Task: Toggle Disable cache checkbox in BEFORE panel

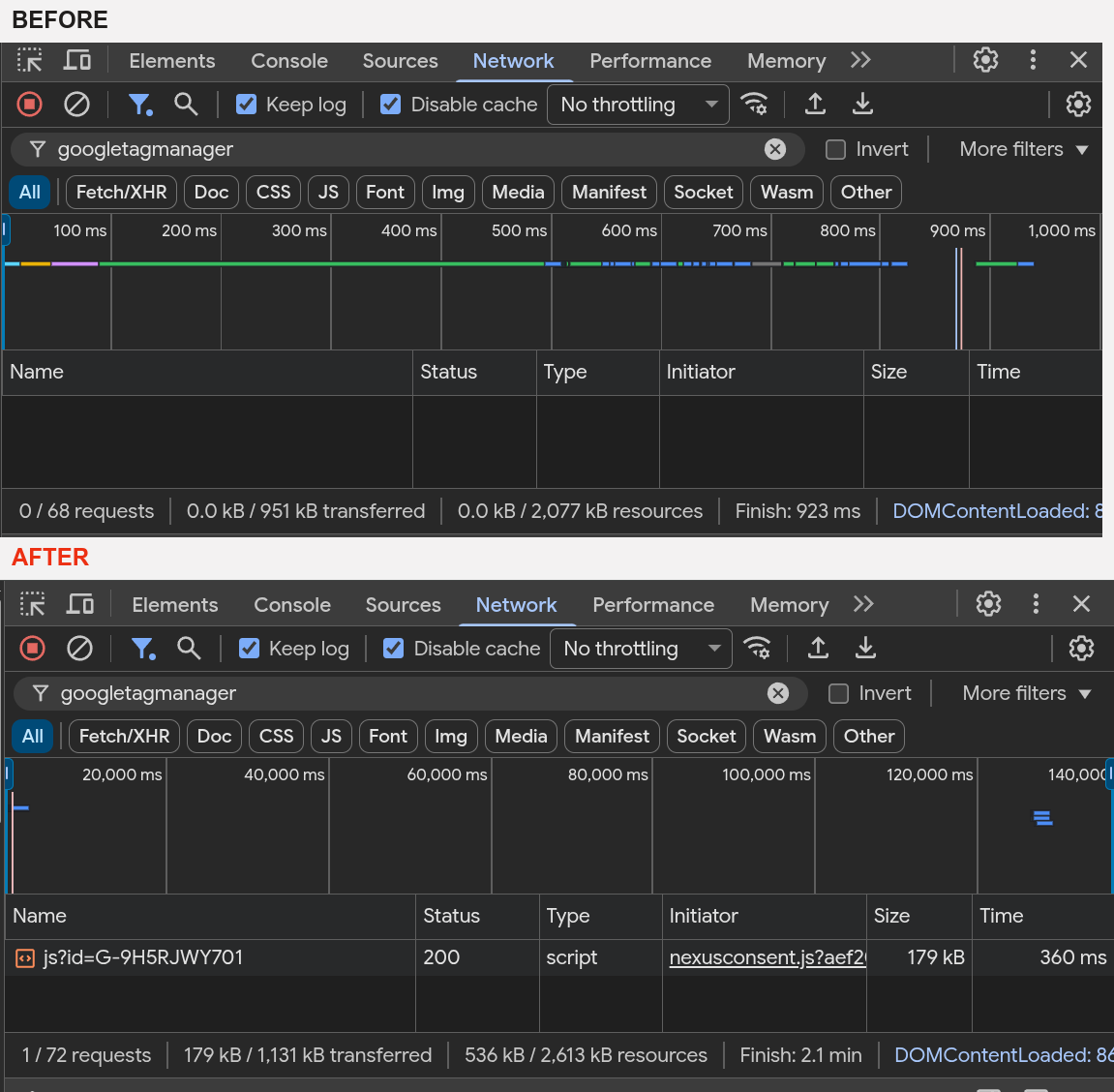Action: pyautogui.click(x=391, y=105)
